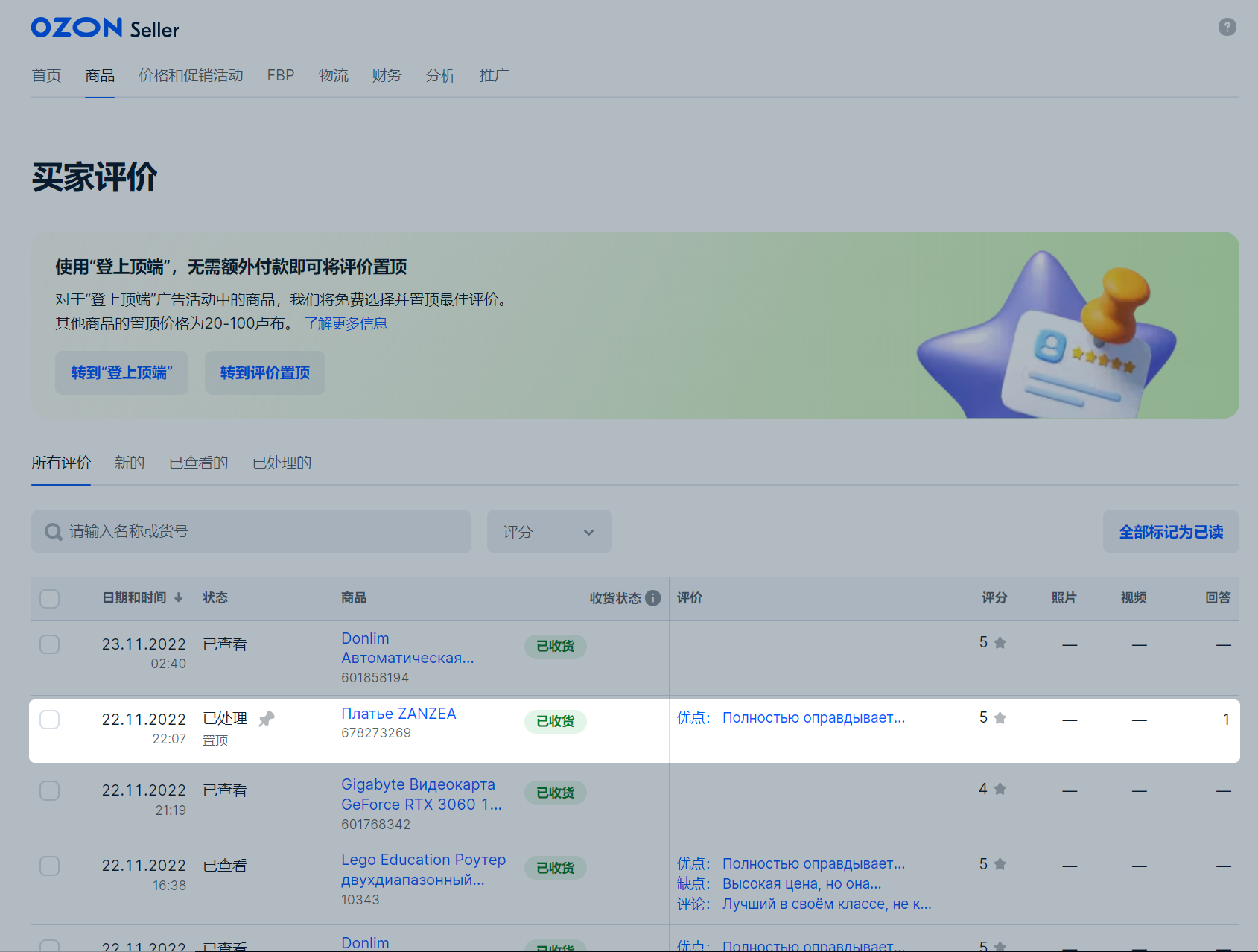Click the star icon in Donlim Автоматическая row
Screen dimensions: 1258x952
click(1000, 643)
